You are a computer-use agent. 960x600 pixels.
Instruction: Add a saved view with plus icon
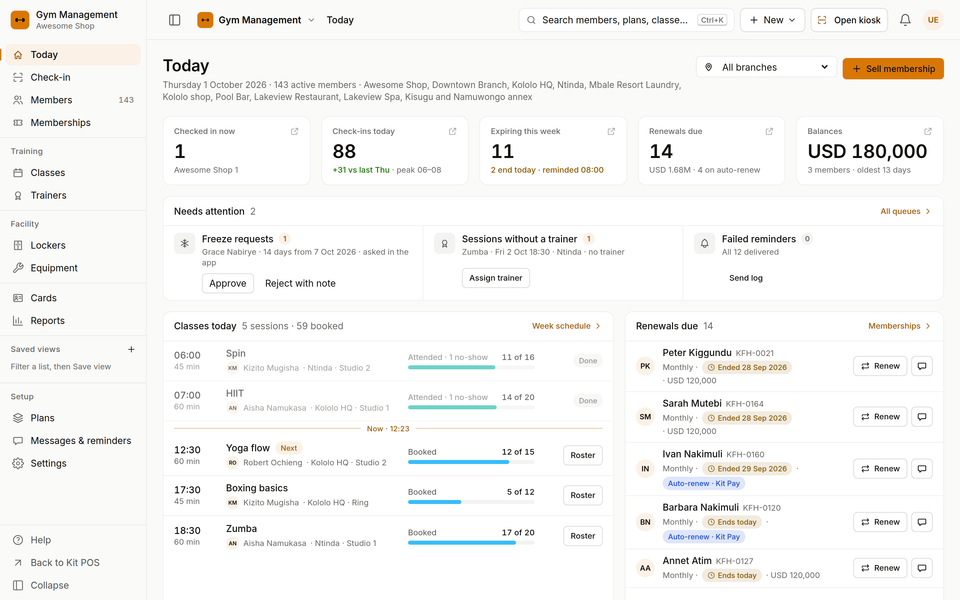tap(131, 350)
